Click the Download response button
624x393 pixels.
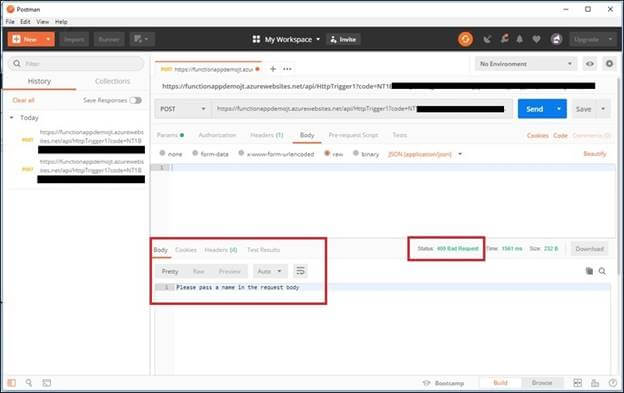tap(589, 249)
